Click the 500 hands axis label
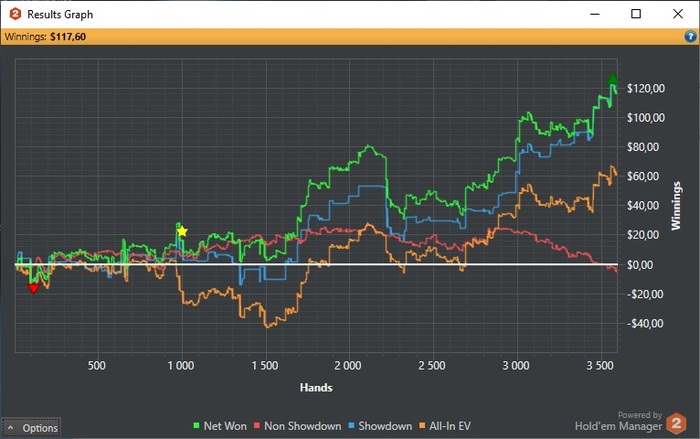The width and height of the screenshot is (700, 439). (97, 365)
